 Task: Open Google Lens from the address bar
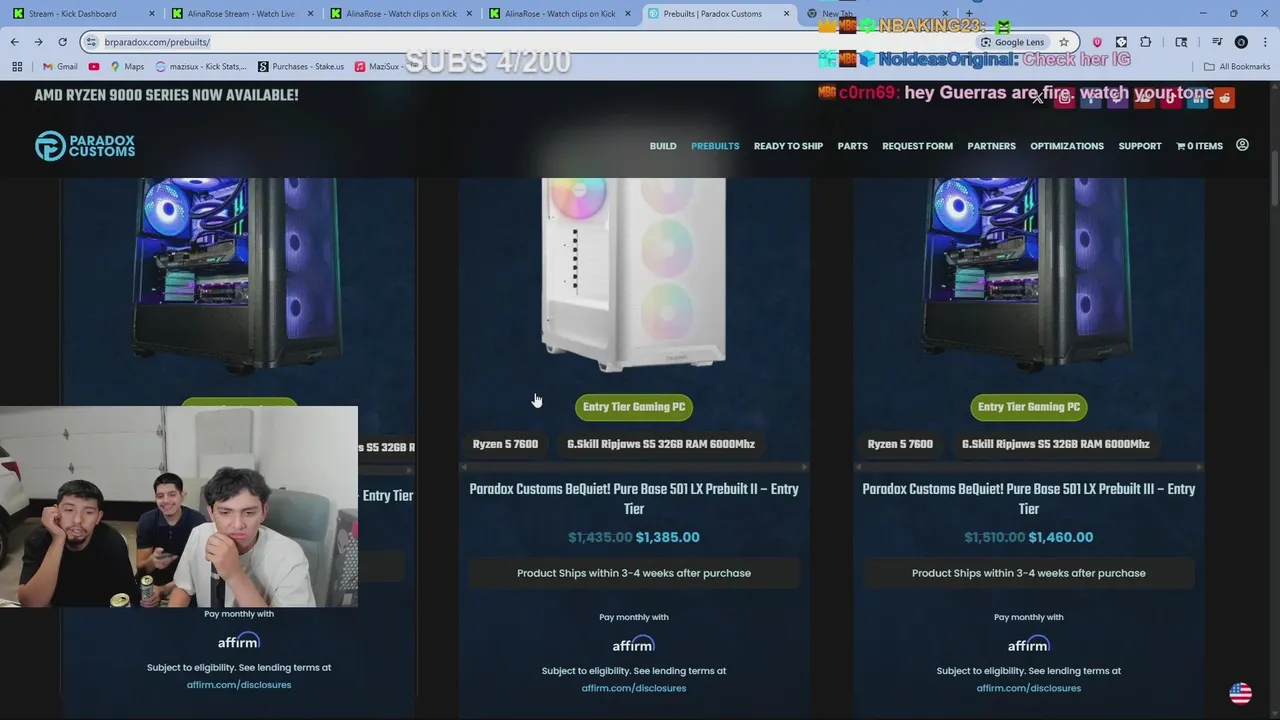tap(1012, 42)
